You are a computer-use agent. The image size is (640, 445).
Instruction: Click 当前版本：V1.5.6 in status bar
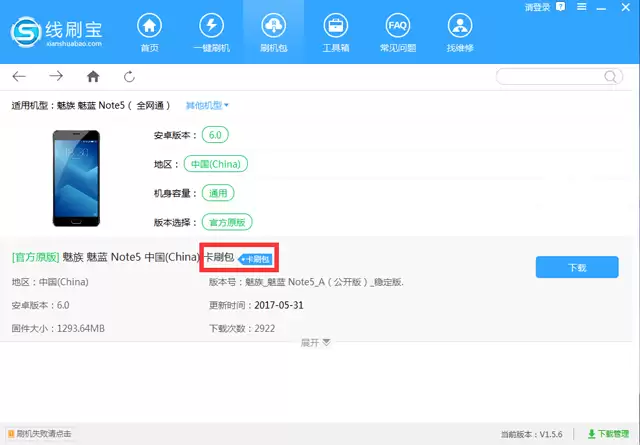(532, 434)
